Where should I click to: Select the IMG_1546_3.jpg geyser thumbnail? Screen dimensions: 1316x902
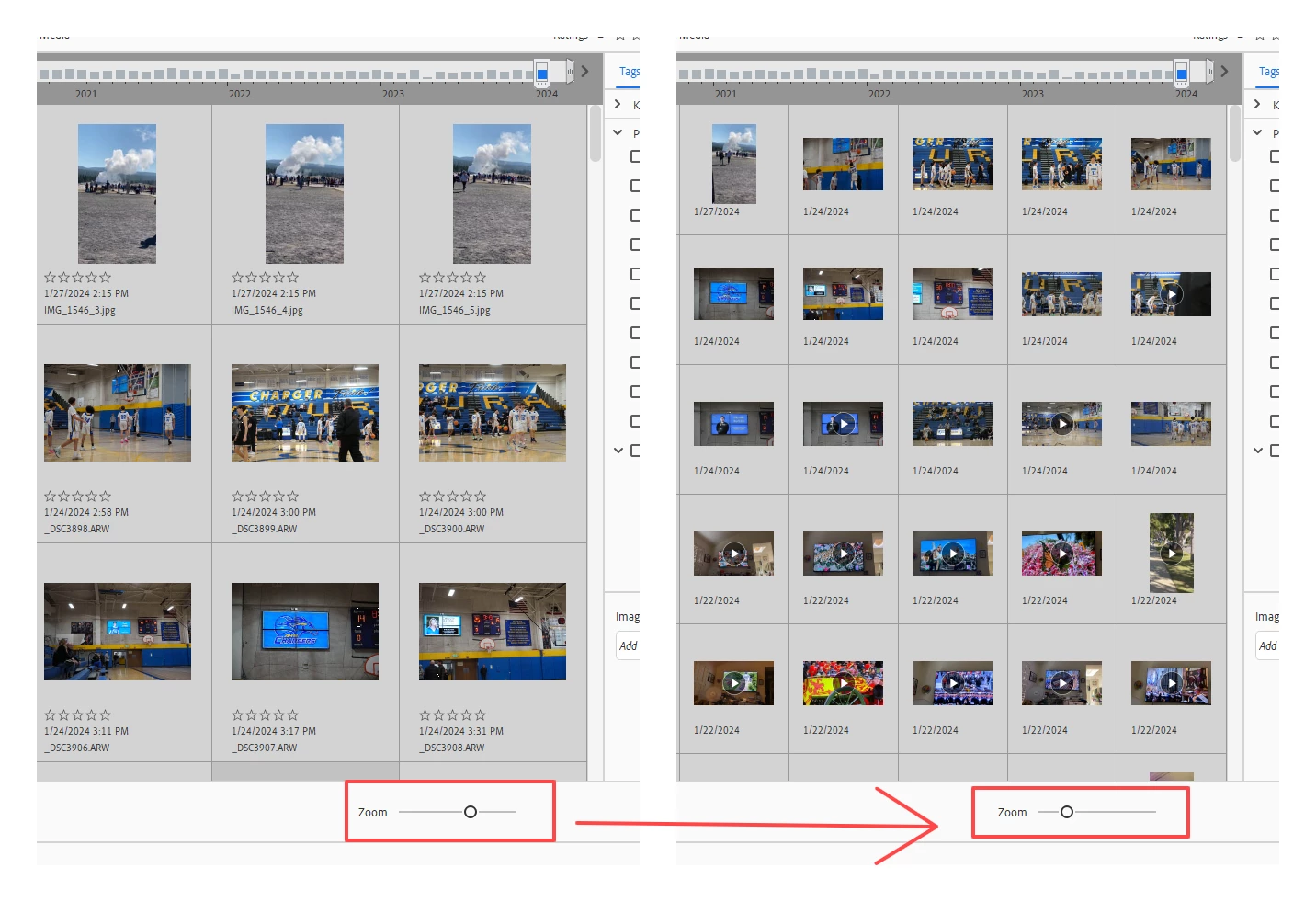click(x=117, y=194)
